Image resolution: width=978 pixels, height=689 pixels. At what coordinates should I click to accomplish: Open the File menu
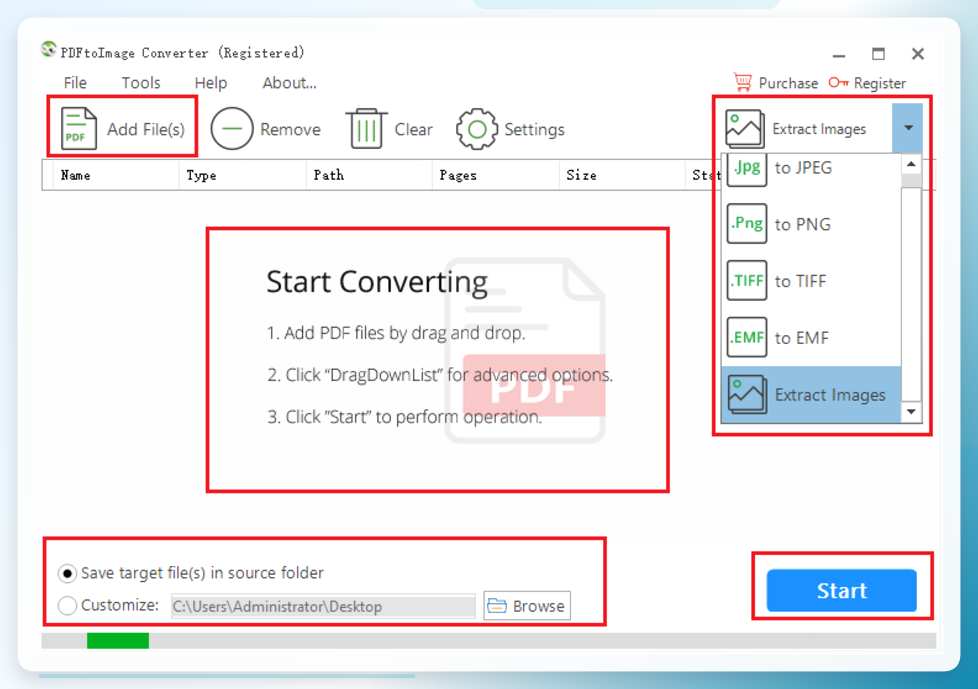(75, 83)
